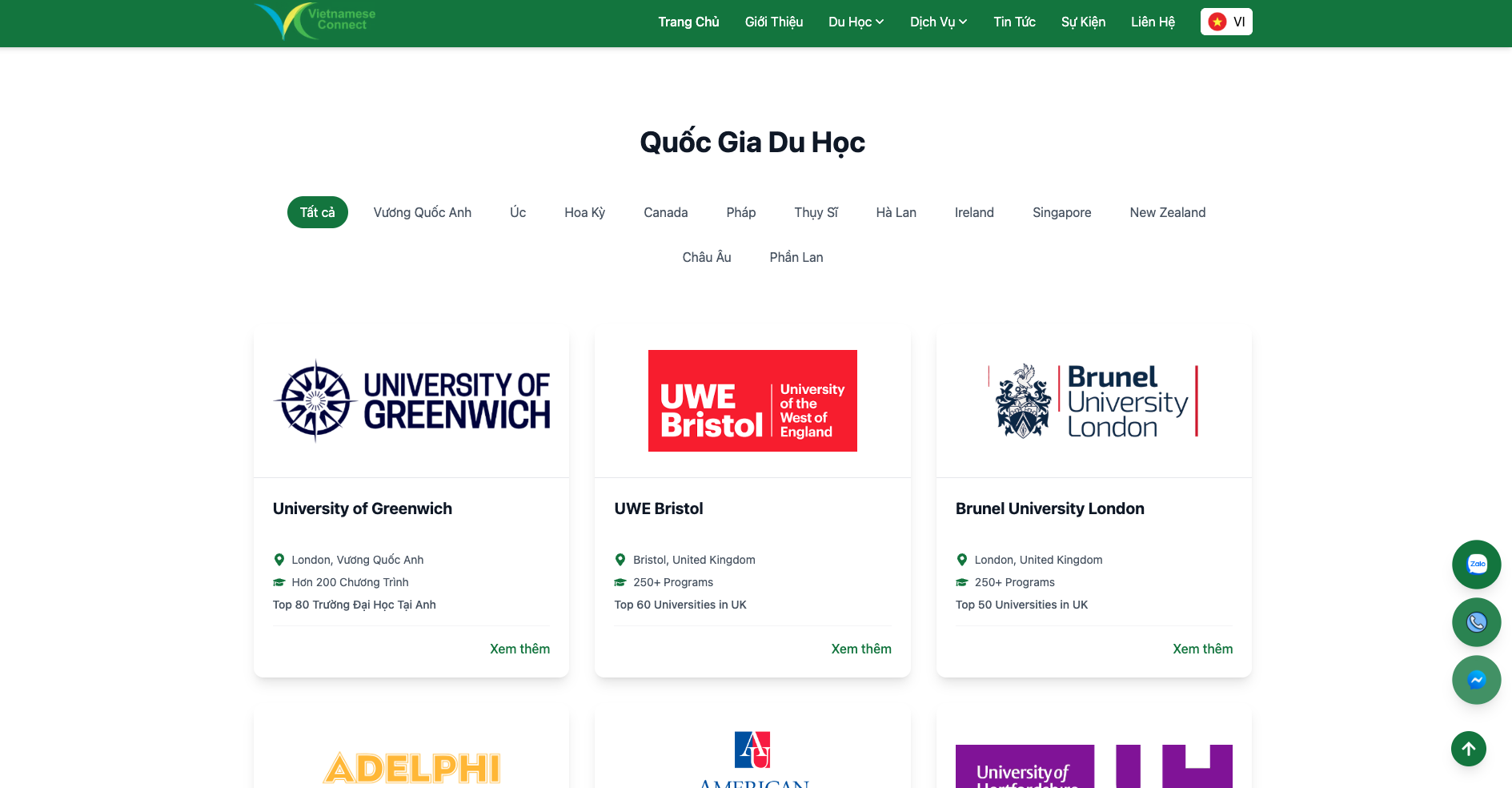
Task: Click Xem thêm for Brunel University London
Action: pos(1202,649)
